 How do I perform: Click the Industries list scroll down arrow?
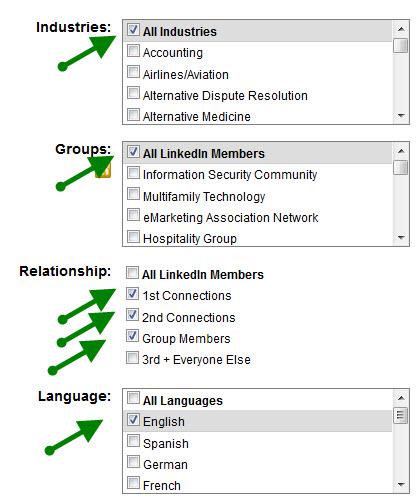tap(401, 116)
